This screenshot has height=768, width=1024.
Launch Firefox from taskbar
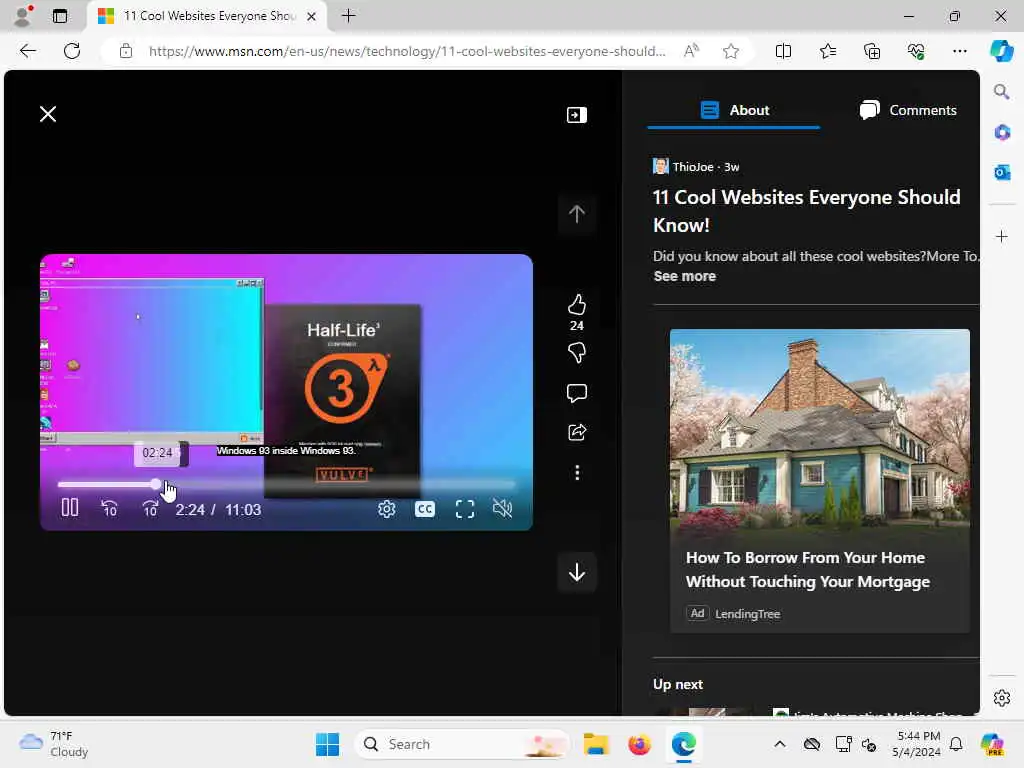pos(639,744)
